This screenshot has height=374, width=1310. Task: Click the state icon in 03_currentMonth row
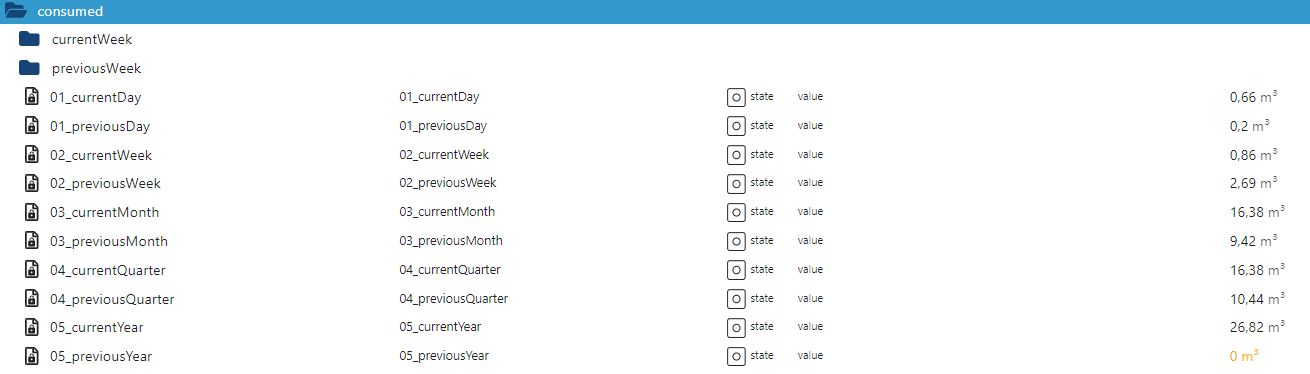click(x=735, y=212)
